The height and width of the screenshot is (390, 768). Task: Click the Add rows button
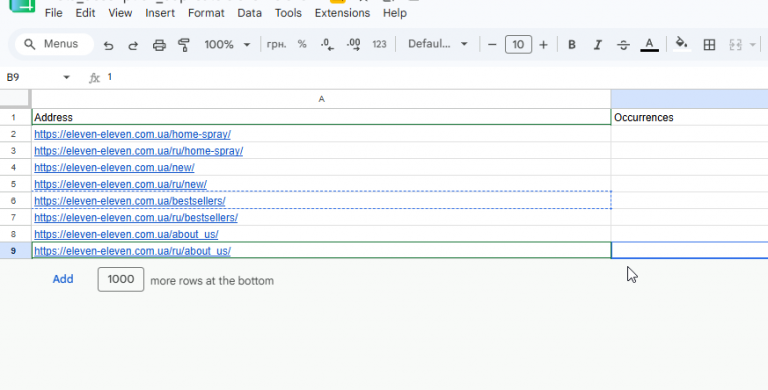[x=63, y=279]
